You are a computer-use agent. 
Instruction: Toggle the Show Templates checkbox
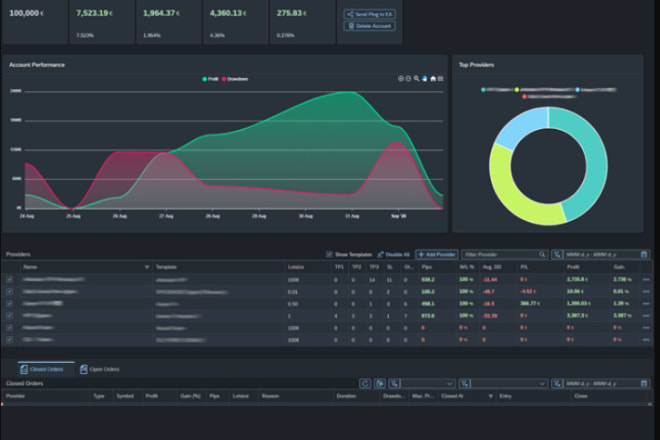tap(329, 254)
